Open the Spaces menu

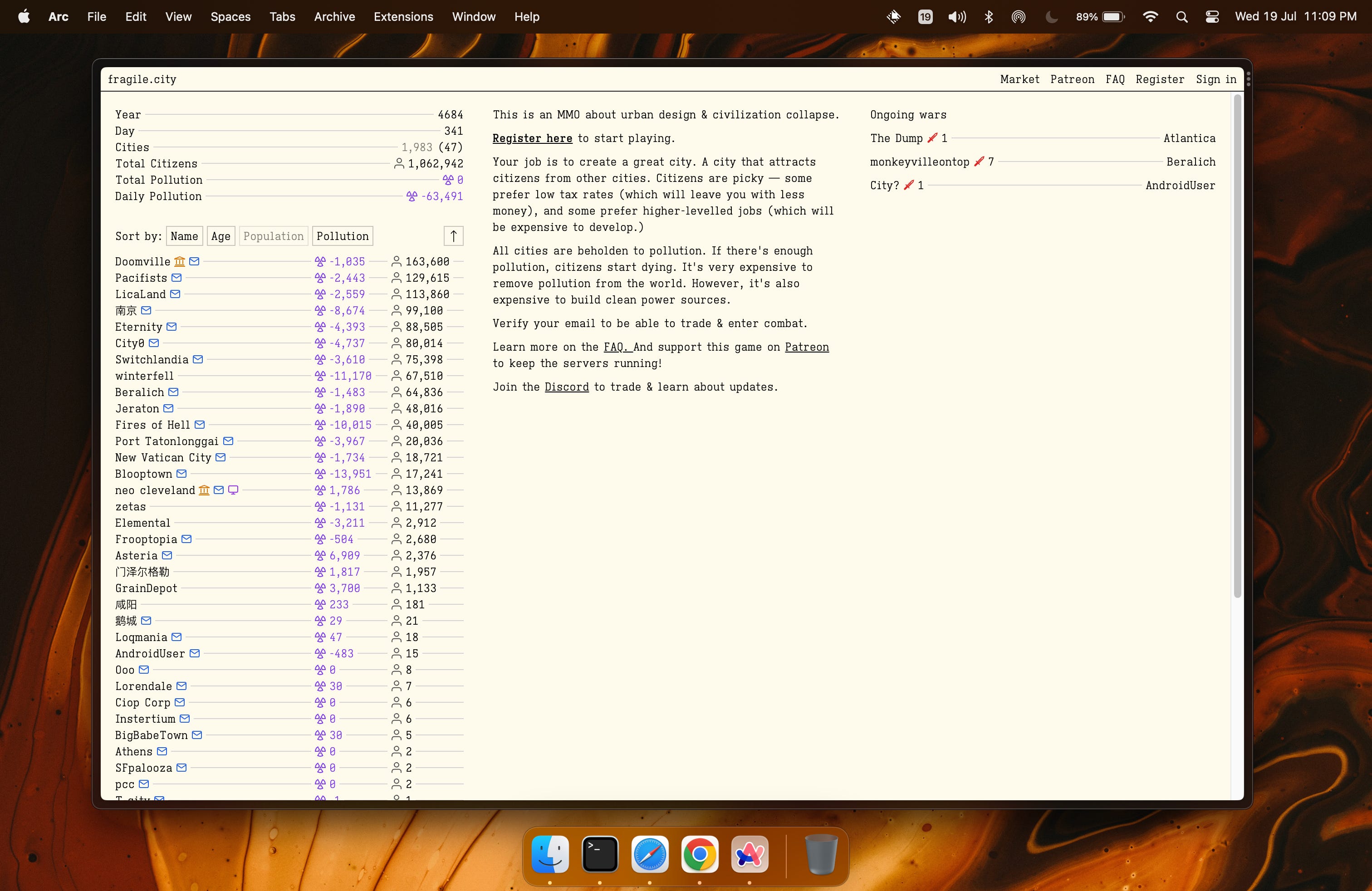click(x=230, y=17)
